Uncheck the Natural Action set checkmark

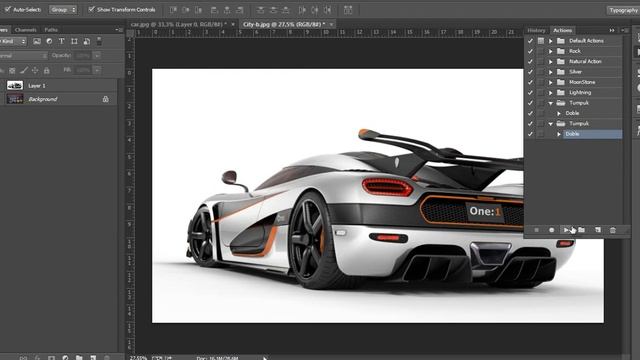coord(530,62)
